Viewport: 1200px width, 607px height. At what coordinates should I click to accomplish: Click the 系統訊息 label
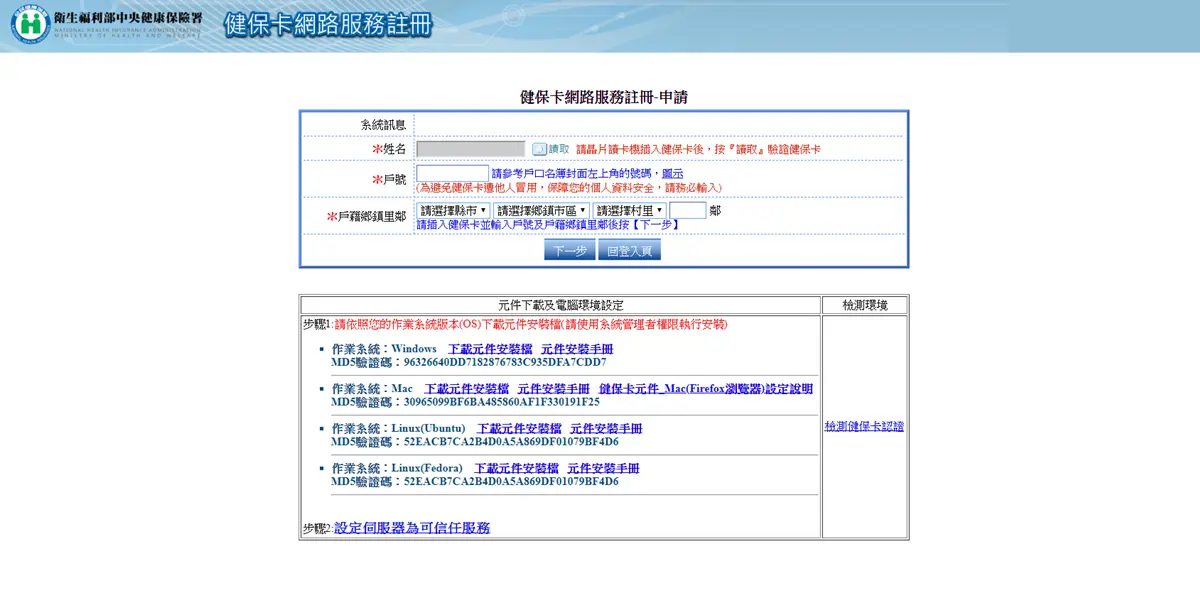click(383, 125)
